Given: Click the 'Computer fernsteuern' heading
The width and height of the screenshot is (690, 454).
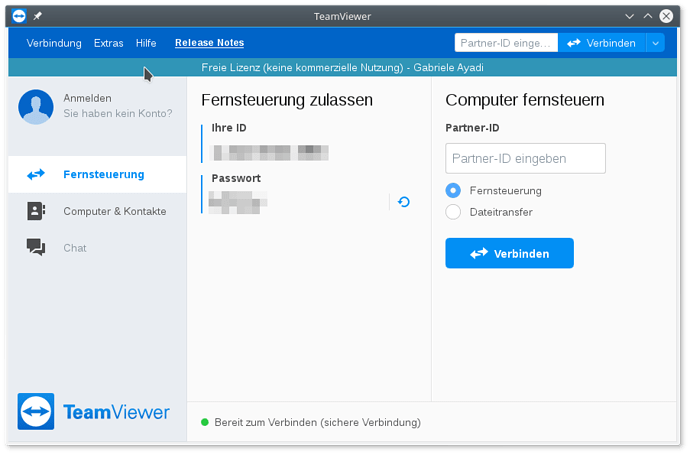Looking at the screenshot, I should (x=525, y=100).
